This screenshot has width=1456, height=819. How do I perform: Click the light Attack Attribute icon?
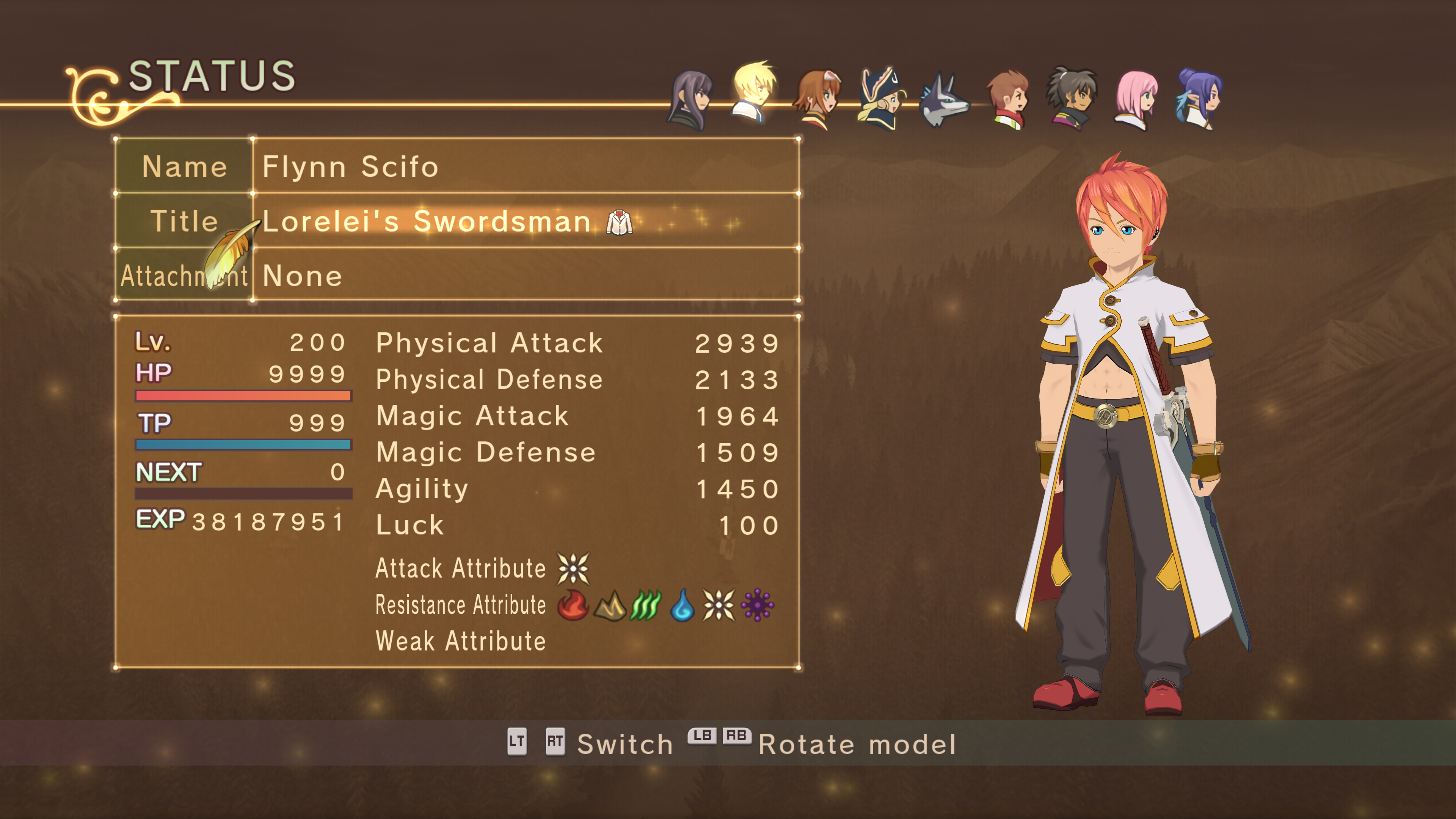pyautogui.click(x=573, y=568)
